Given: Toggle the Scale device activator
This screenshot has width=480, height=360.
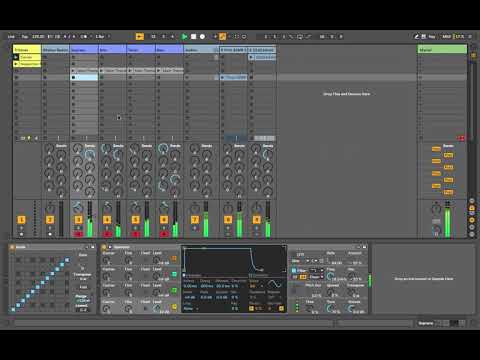Looking at the screenshot, I should [x=12, y=247].
